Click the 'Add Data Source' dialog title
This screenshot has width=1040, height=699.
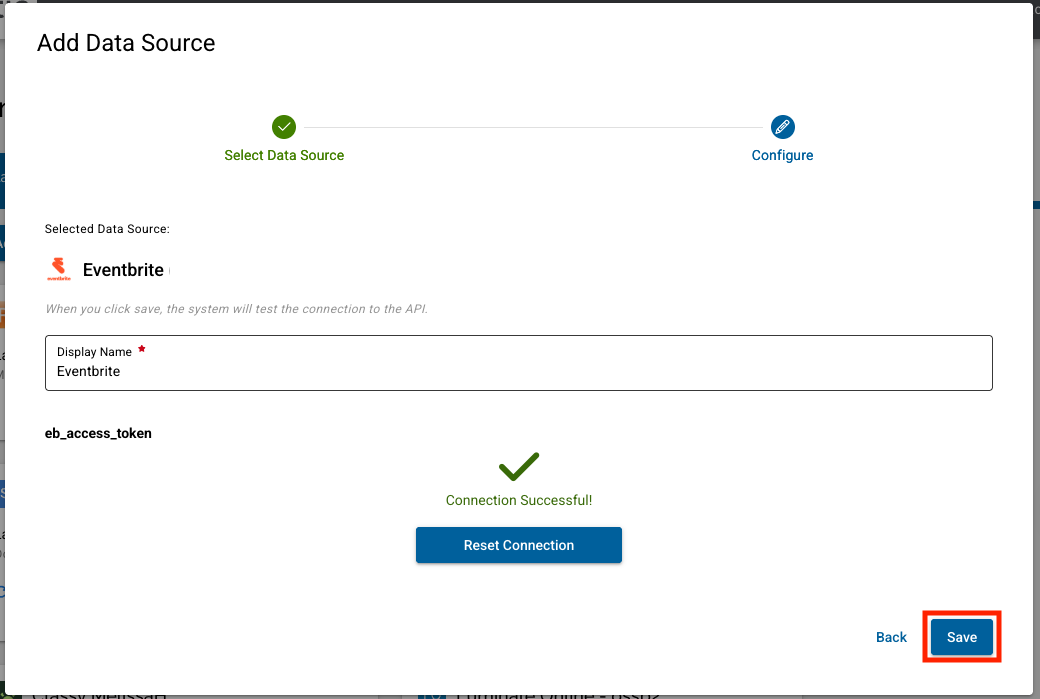point(126,42)
